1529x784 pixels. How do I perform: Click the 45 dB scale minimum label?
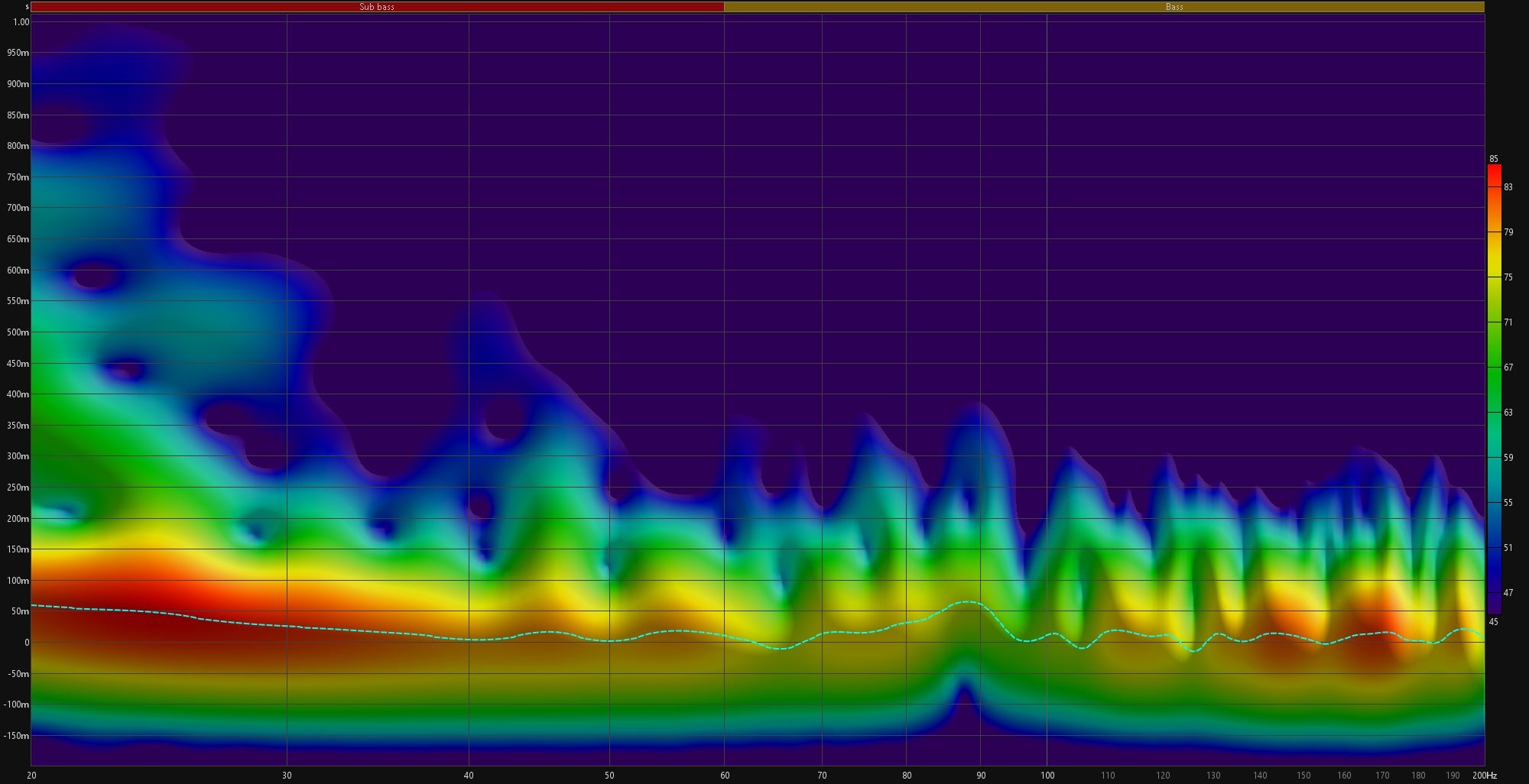coord(1493,622)
